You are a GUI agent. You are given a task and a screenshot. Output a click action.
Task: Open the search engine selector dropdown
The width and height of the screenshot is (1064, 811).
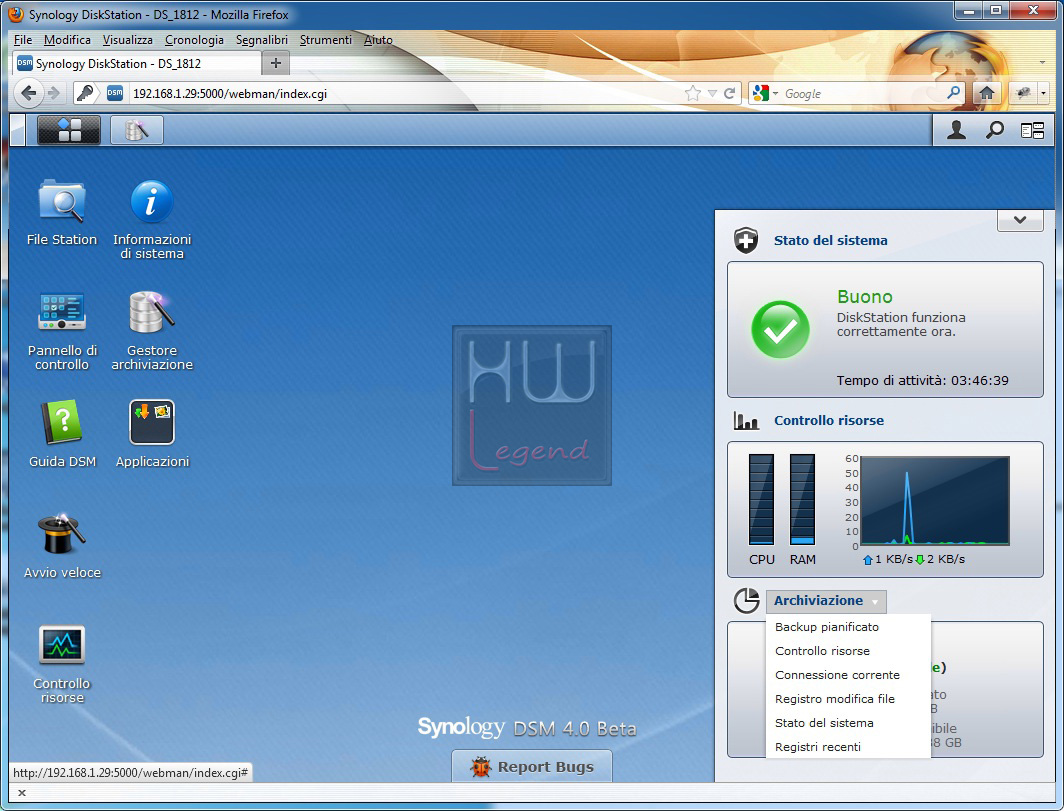click(x=775, y=94)
